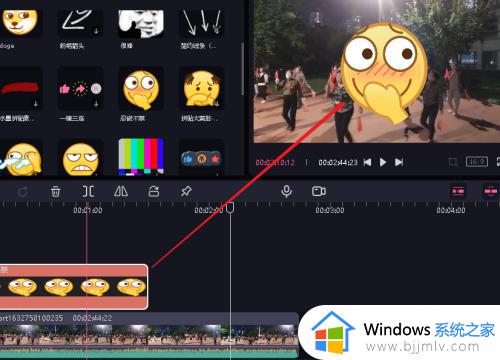Choose the black-and-white thumbs-up meme sticker
This screenshot has height=360, width=500.
141,23
